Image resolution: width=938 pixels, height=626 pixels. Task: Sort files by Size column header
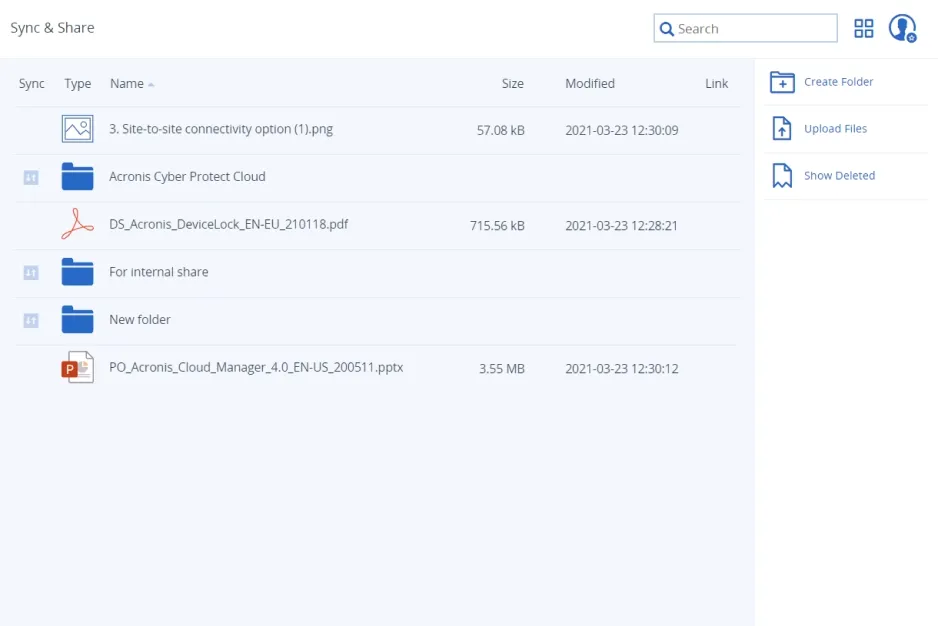(512, 84)
